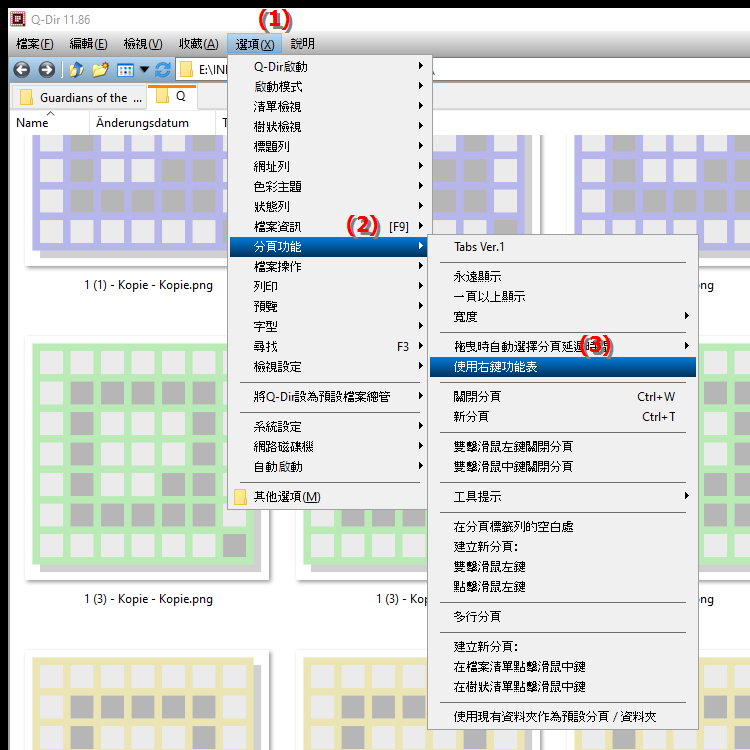Open the 拖曳時自動選擇分頁延遲時間 submenu
This screenshot has width=750, height=750.
(x=563, y=346)
